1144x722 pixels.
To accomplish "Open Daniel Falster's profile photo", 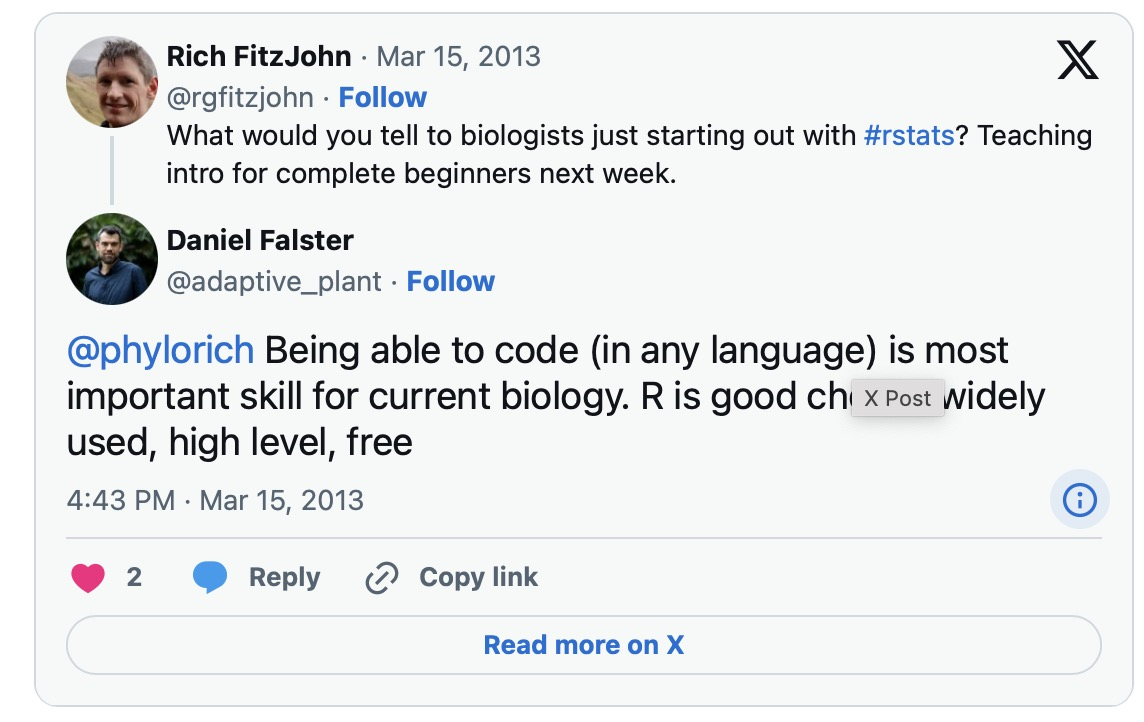I will coord(112,259).
